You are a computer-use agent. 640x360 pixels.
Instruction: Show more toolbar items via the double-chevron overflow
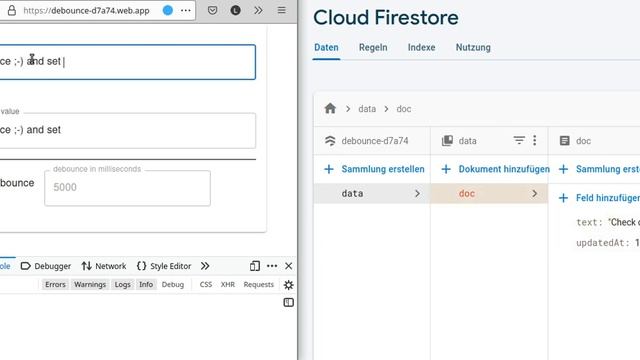(258, 10)
